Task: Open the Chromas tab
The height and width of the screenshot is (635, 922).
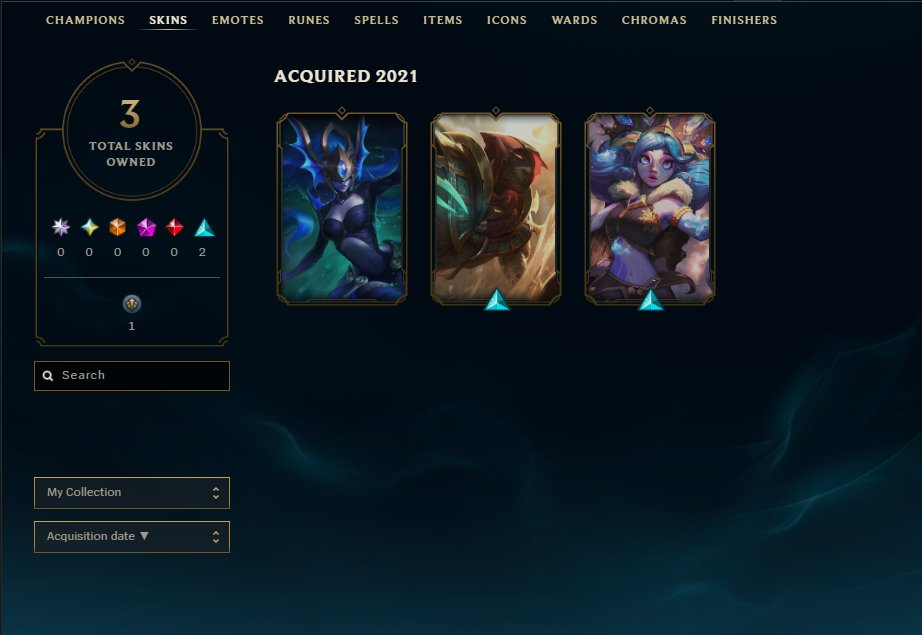Action: (654, 20)
